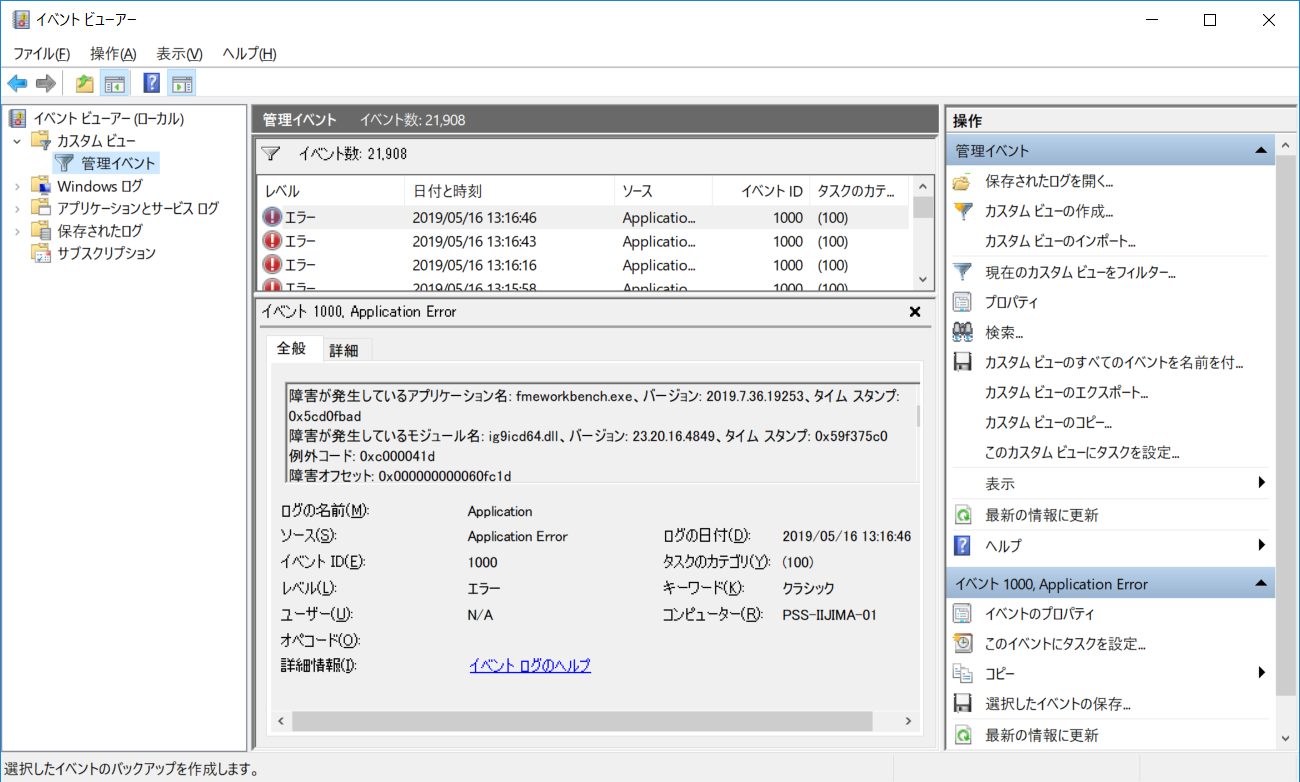Click attach task to this event icon

(x=962, y=644)
